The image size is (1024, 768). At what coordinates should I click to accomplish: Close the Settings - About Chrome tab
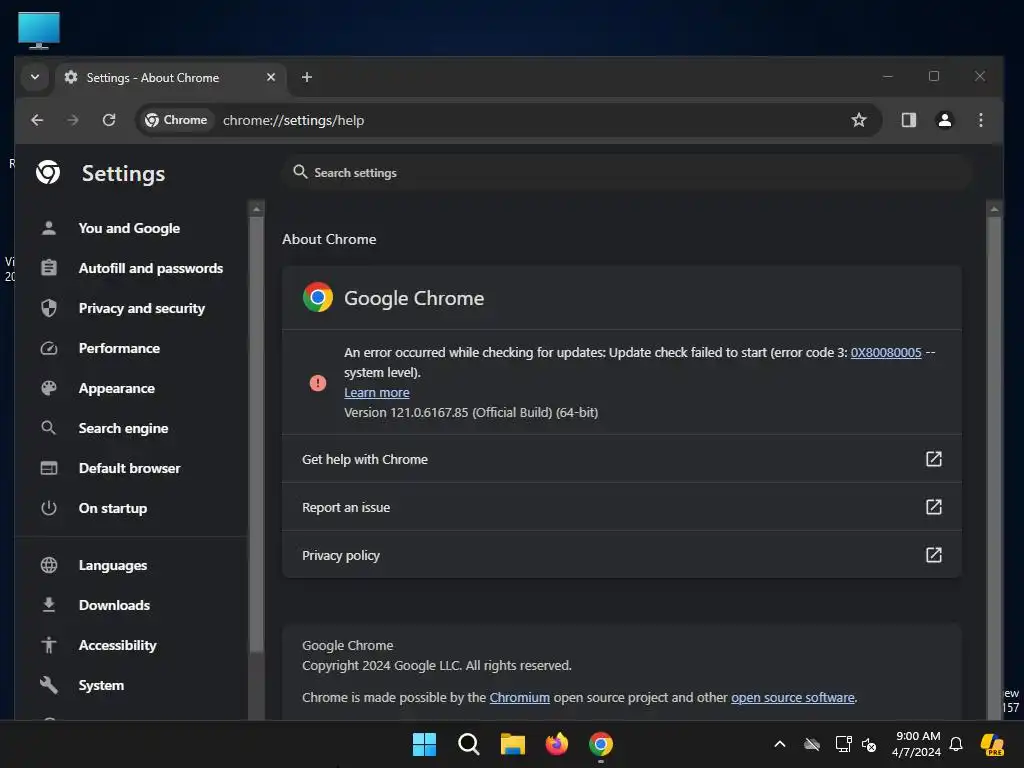click(271, 77)
